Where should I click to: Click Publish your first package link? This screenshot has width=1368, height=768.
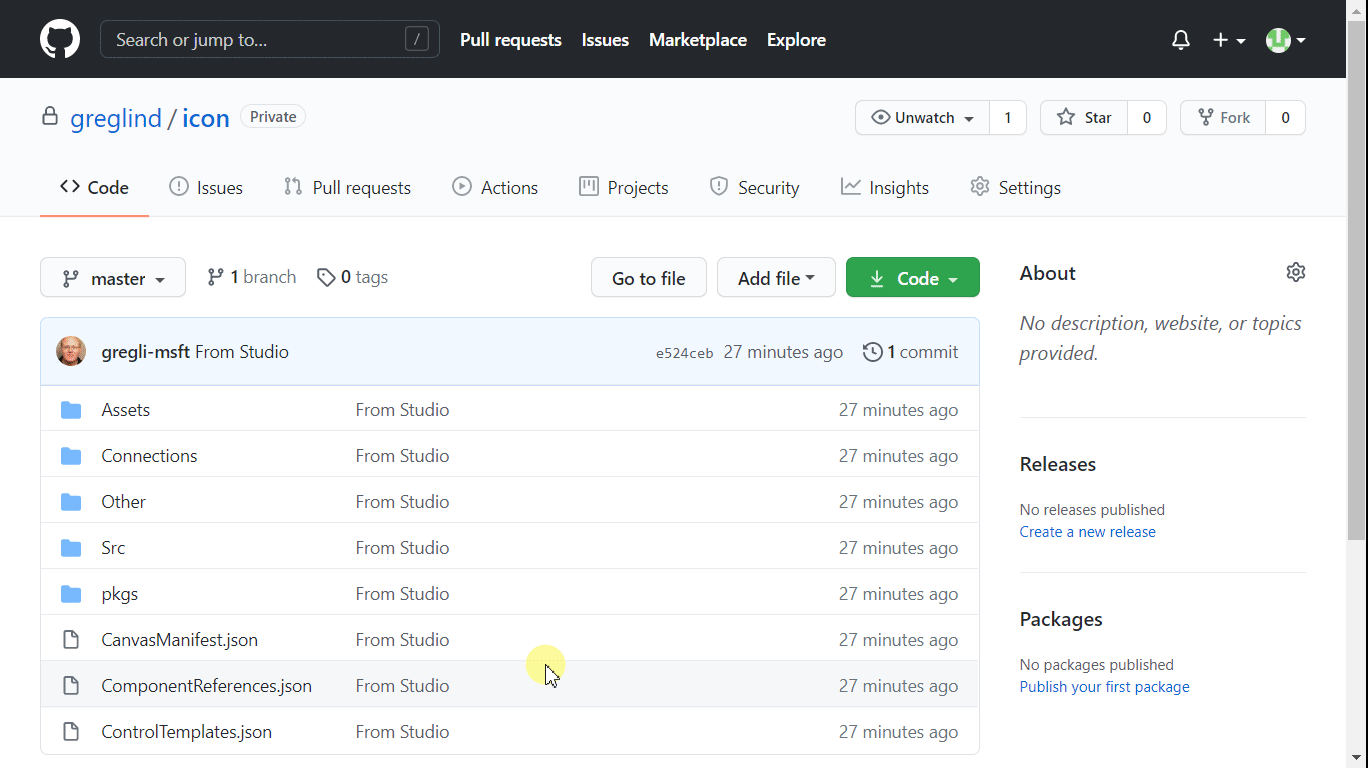[1104, 687]
